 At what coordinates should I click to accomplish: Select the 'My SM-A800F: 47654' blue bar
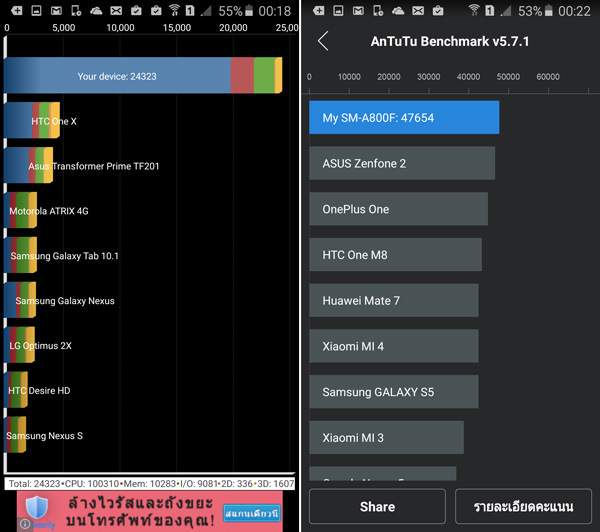[404, 117]
